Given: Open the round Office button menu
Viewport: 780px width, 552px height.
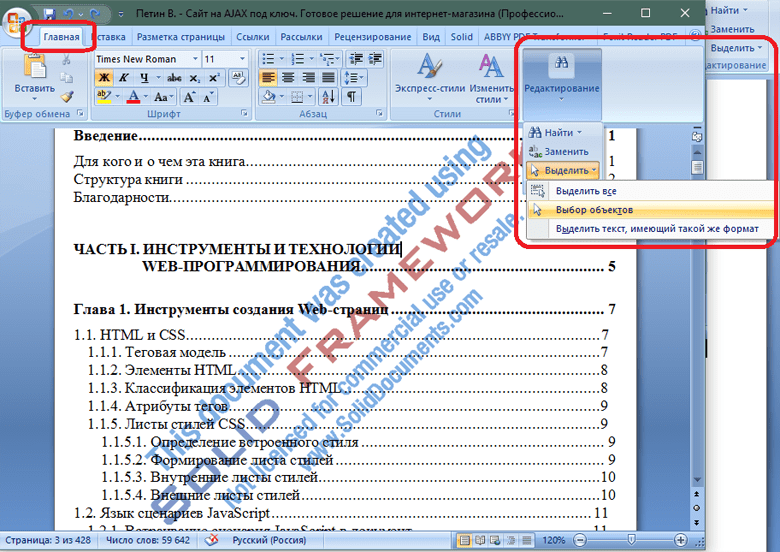Looking at the screenshot, I should [17, 25].
